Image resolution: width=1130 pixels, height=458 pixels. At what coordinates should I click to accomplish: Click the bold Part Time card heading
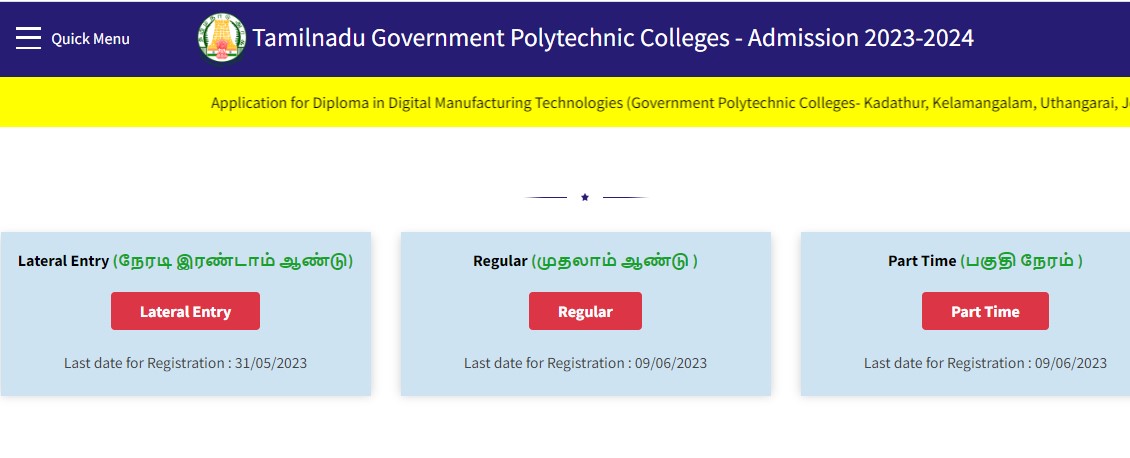(x=922, y=261)
